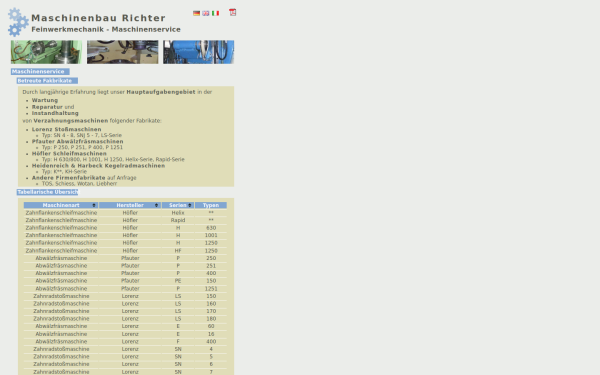The width and height of the screenshot is (600, 375).
Task: Open the green machine thumbnail image
Action: click(46, 52)
